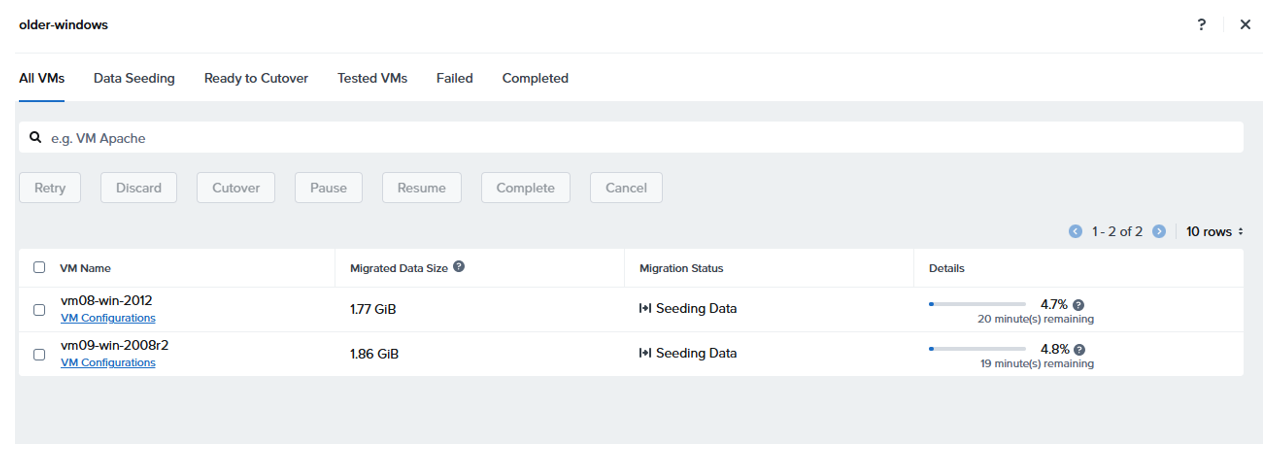Go to previous page arrow
1277x461 pixels.
[x=1076, y=232]
